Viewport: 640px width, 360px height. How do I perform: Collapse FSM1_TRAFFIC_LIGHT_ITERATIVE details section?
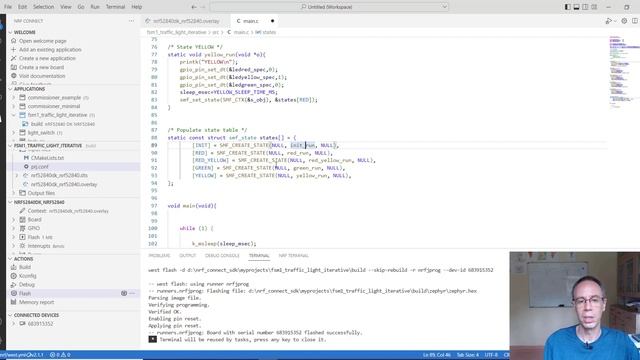coord(11,146)
